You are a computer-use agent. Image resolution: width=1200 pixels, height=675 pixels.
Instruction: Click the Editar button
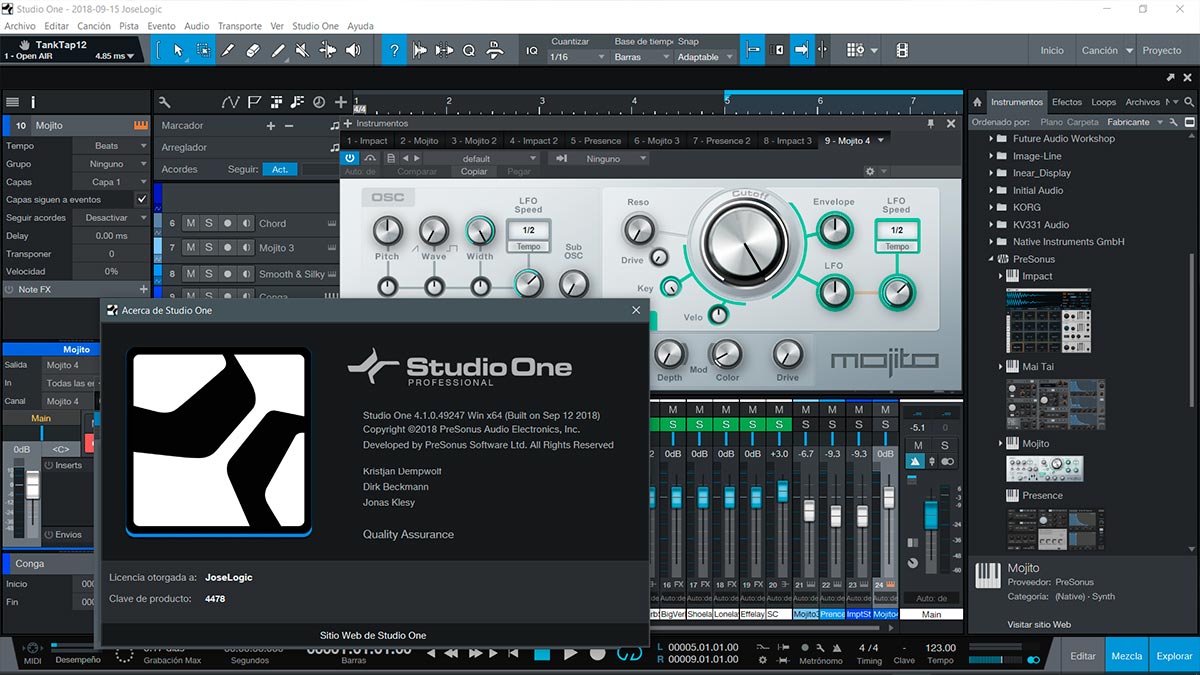coord(1083,656)
